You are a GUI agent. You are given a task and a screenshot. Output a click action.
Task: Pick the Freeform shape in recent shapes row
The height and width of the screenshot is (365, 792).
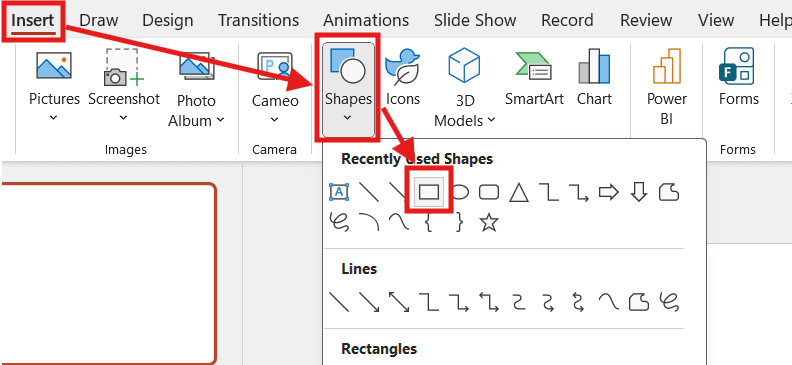669,192
